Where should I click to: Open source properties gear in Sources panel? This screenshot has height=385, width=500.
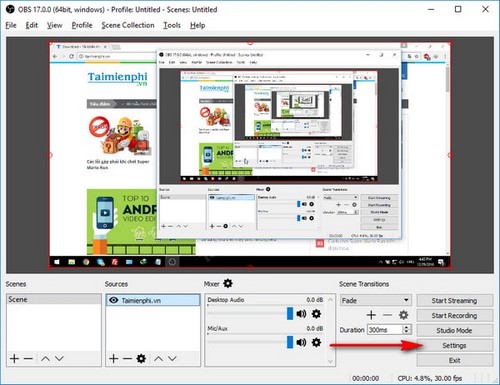point(141,359)
